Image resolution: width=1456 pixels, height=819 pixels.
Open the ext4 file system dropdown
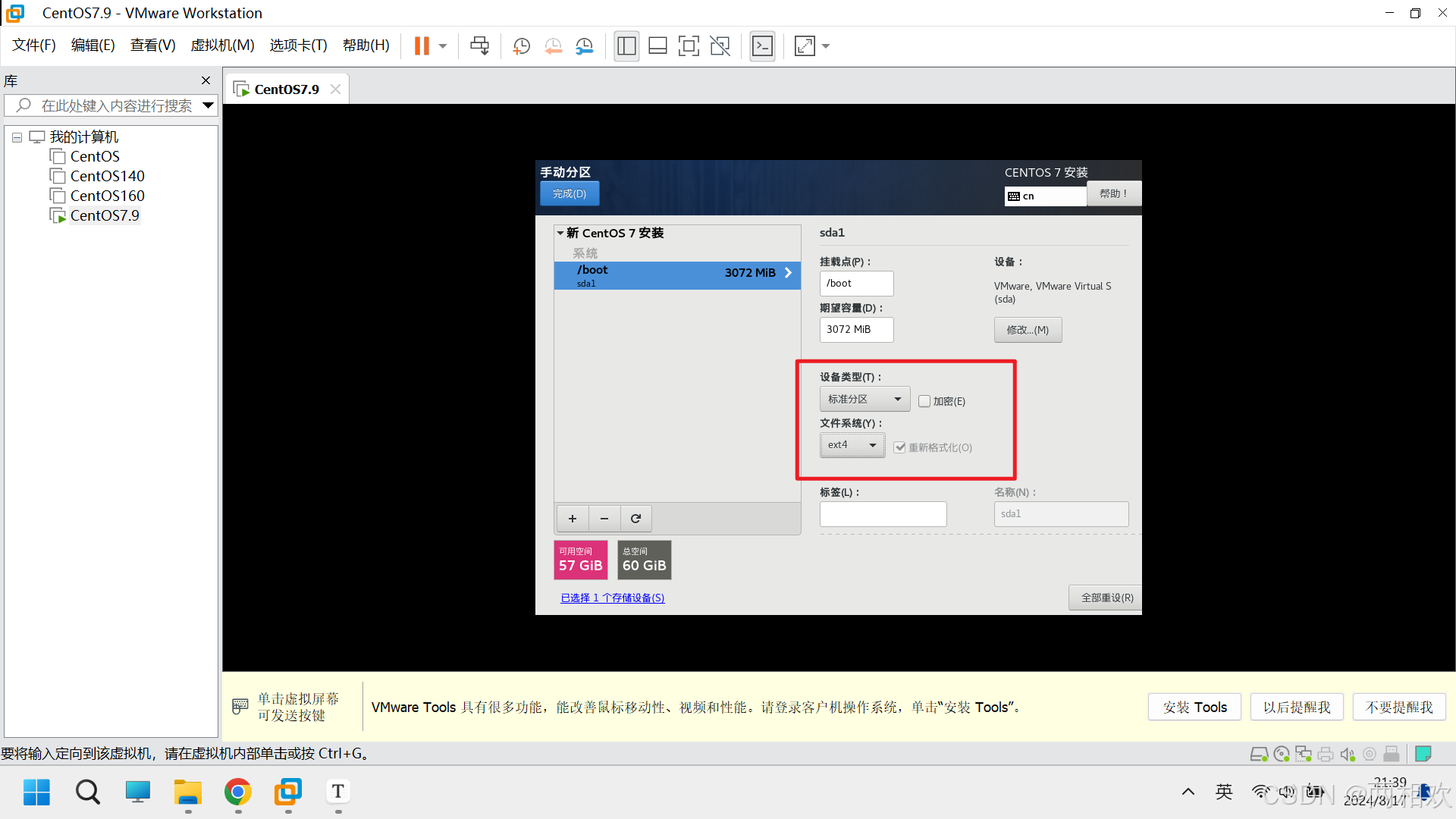coord(852,445)
